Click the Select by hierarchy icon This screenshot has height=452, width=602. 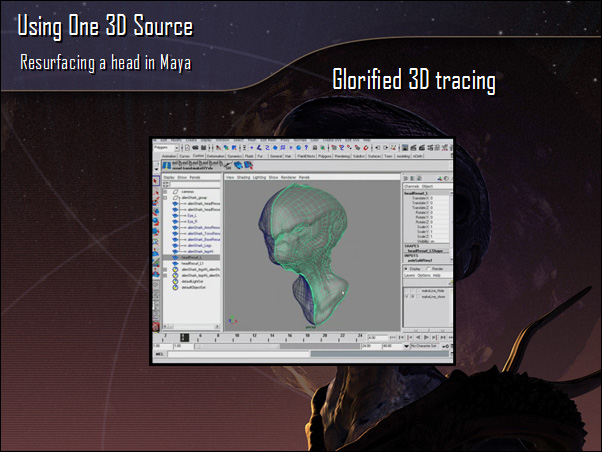[218, 147]
